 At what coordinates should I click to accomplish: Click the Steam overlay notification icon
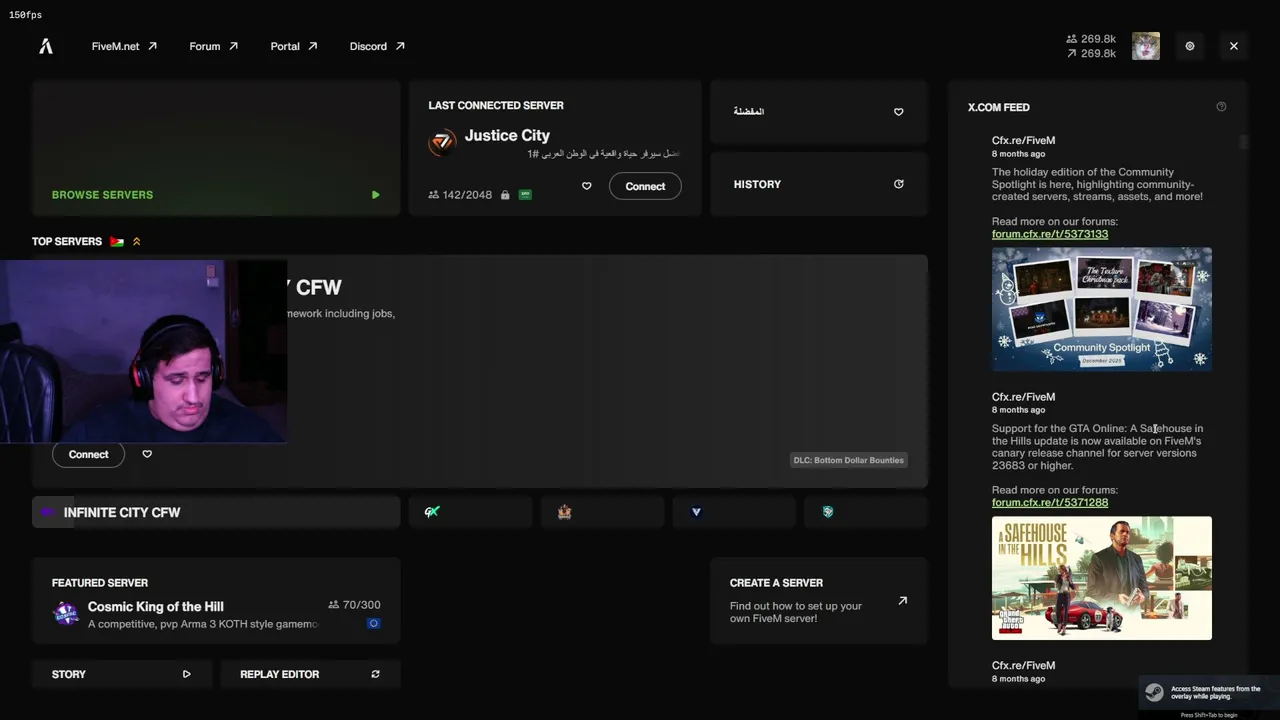[x=1154, y=692]
